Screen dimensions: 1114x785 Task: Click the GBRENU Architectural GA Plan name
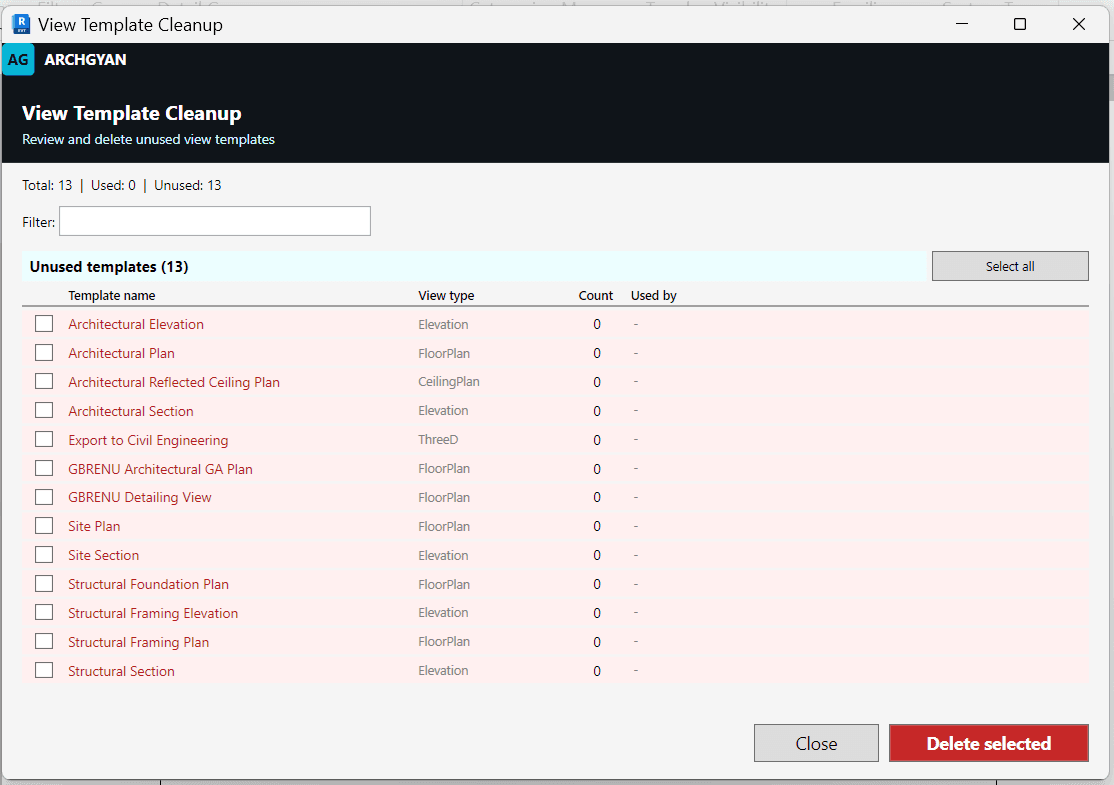161,469
